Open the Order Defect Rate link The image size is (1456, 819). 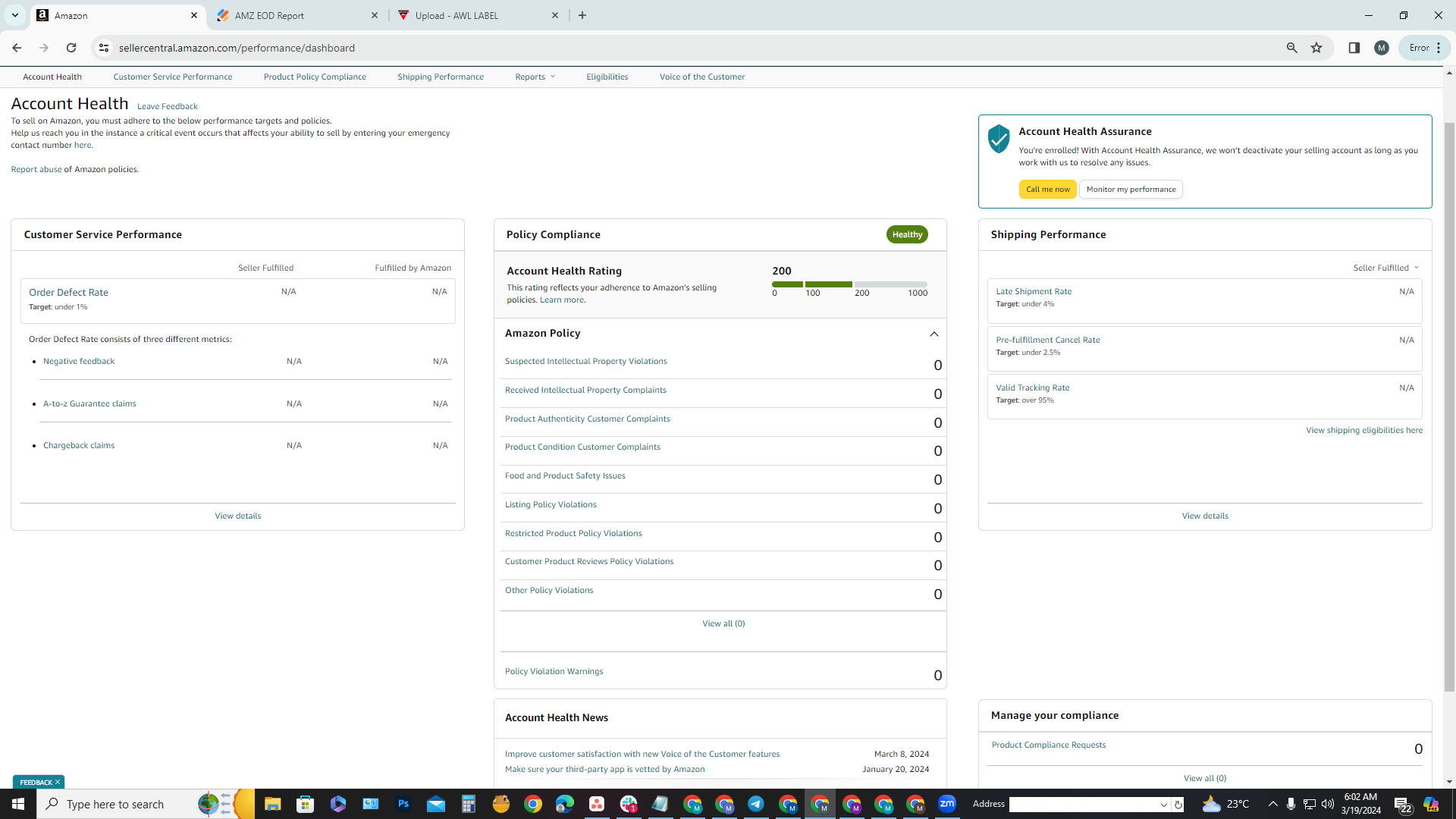pos(68,292)
